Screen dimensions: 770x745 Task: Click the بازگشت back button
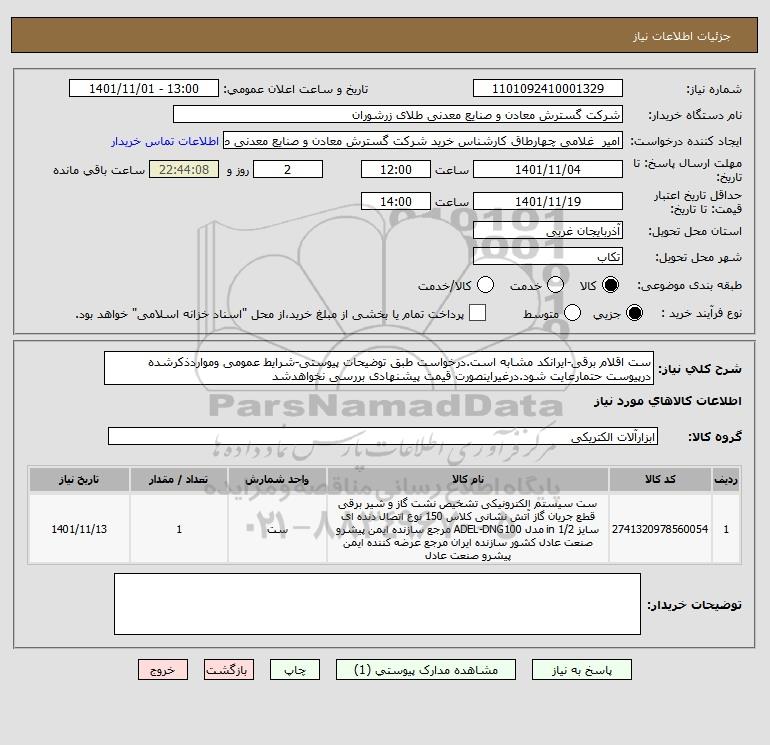click(229, 670)
